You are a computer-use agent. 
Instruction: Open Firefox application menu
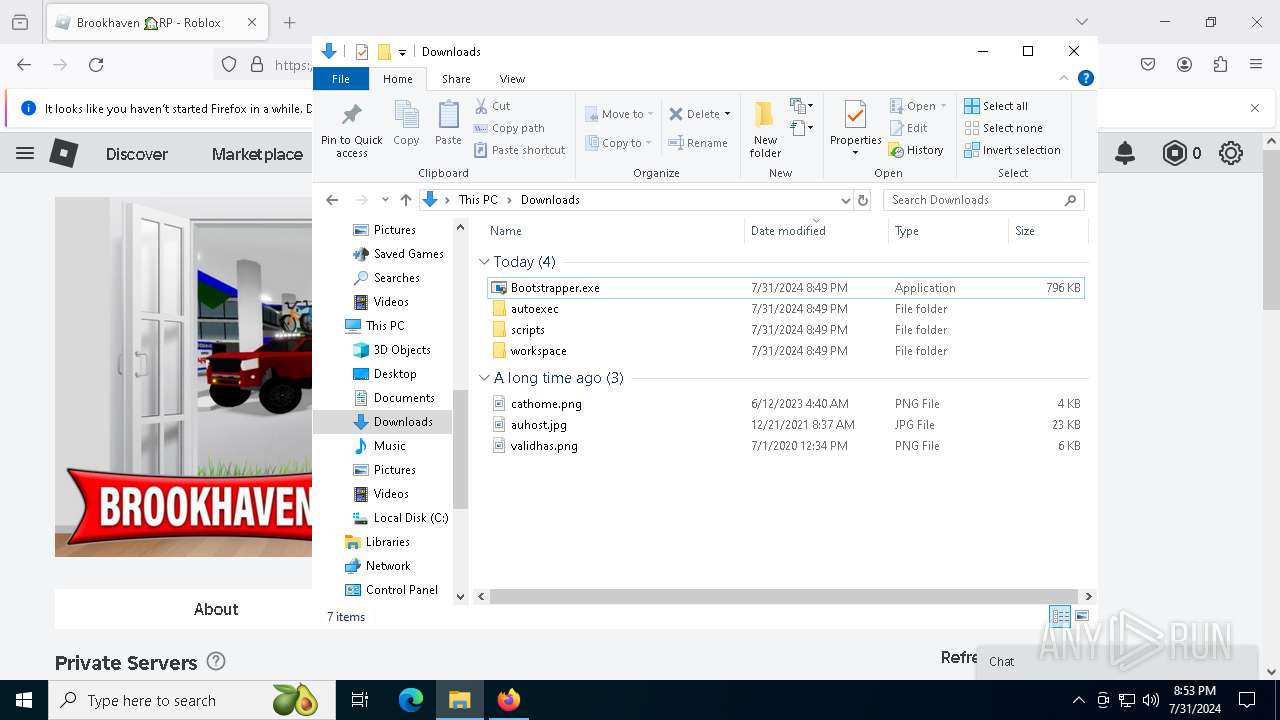(x=1256, y=64)
